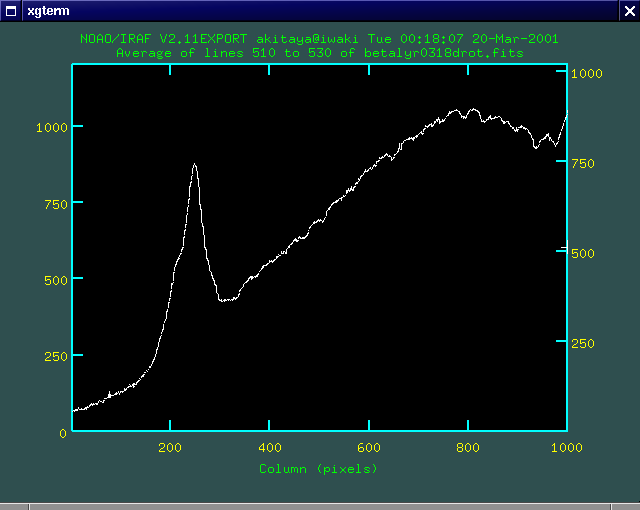Click the 800 label on x-axis
640x510 pixels.
tap(468, 447)
